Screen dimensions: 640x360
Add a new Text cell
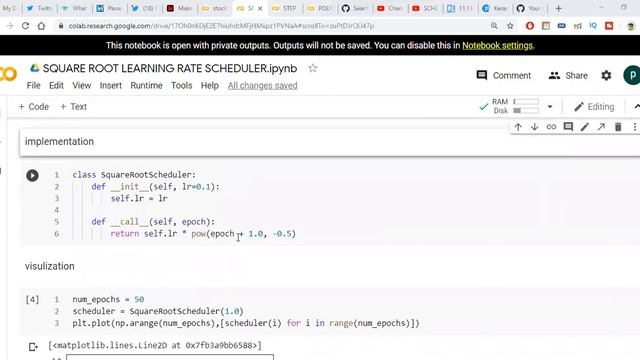click(73, 107)
